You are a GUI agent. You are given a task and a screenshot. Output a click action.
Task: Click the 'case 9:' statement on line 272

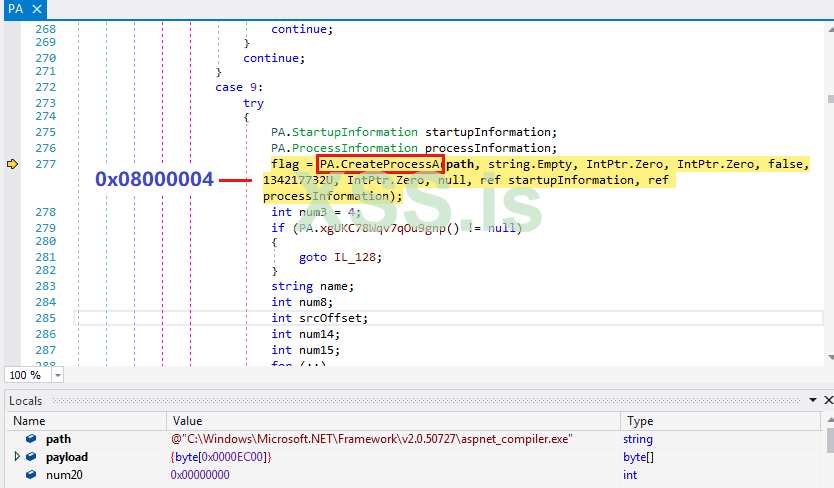(x=239, y=87)
